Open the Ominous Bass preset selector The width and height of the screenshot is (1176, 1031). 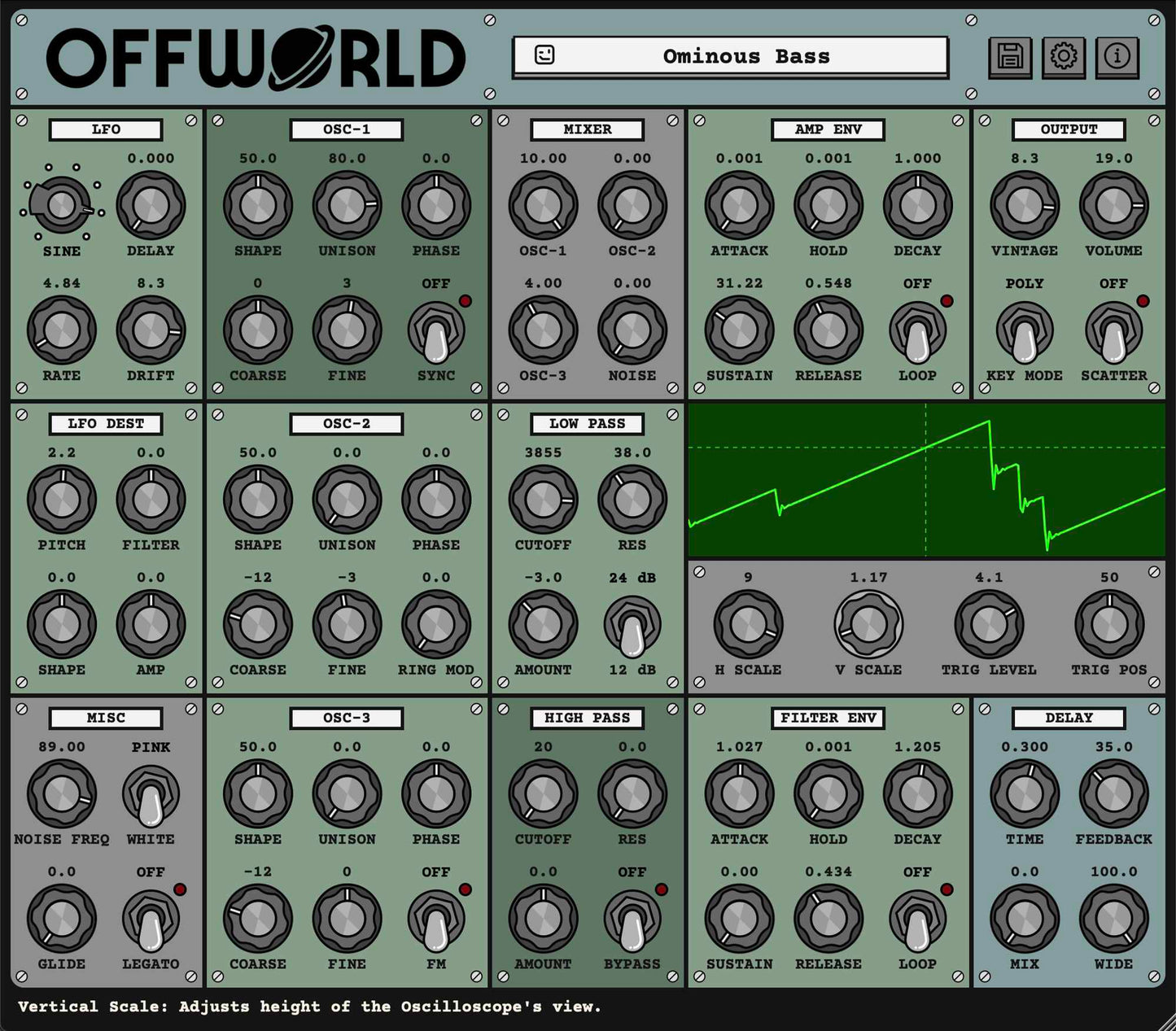731,56
